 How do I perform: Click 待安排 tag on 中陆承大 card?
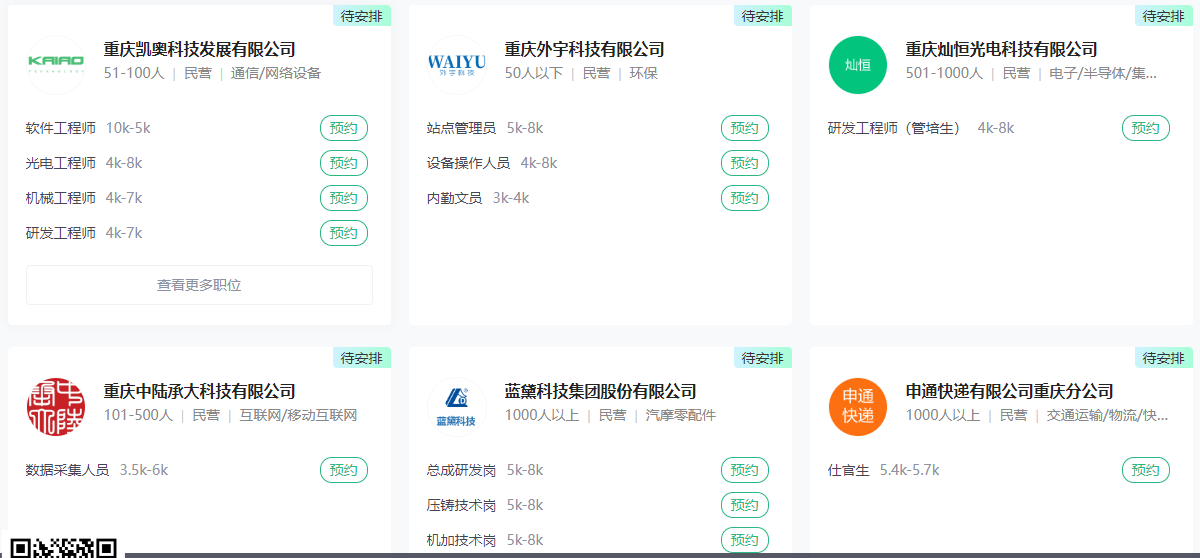tap(362, 358)
